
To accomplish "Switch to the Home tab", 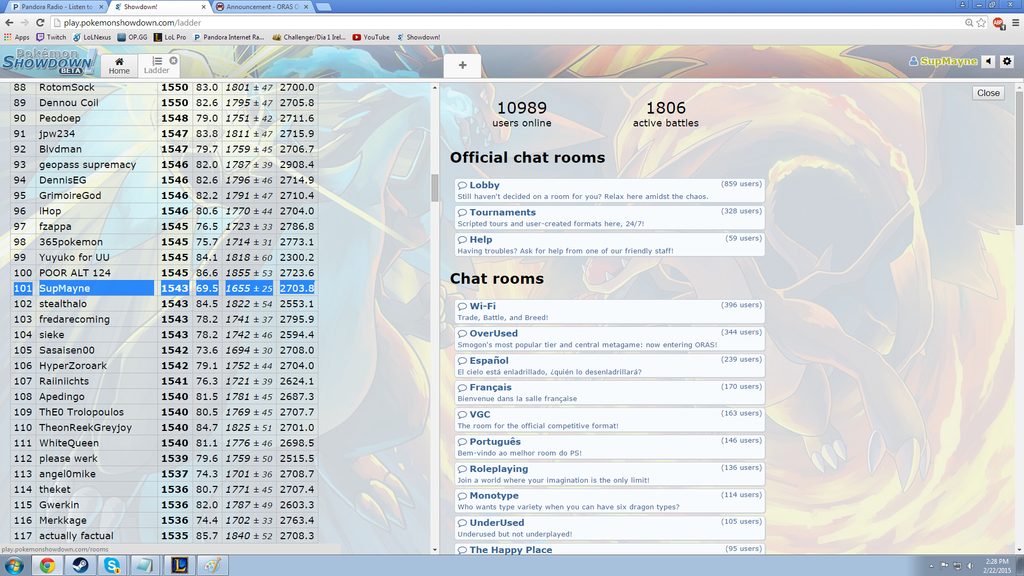I will pyautogui.click(x=119, y=66).
